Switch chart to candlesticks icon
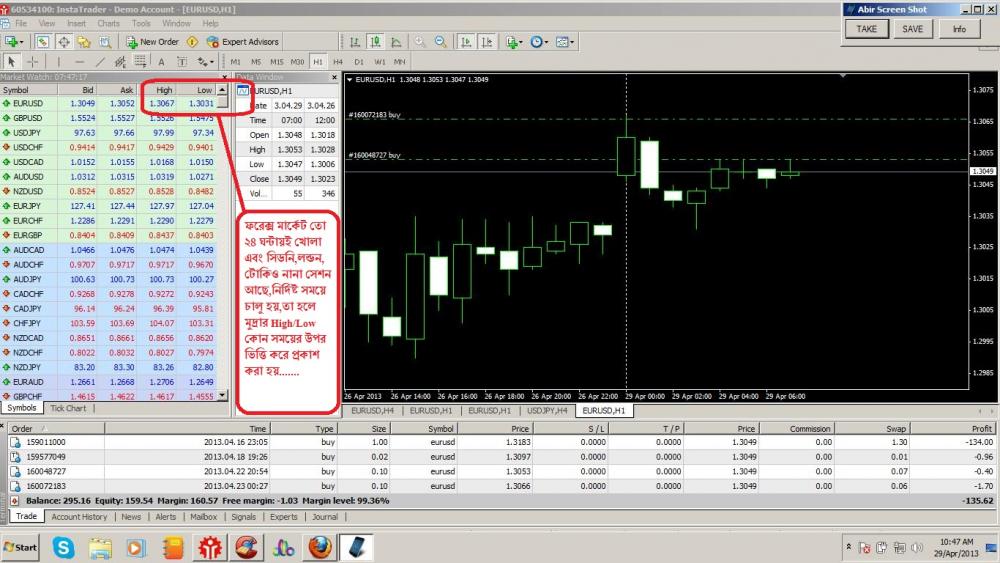Screen dimensions: 1000x563 [376, 41]
